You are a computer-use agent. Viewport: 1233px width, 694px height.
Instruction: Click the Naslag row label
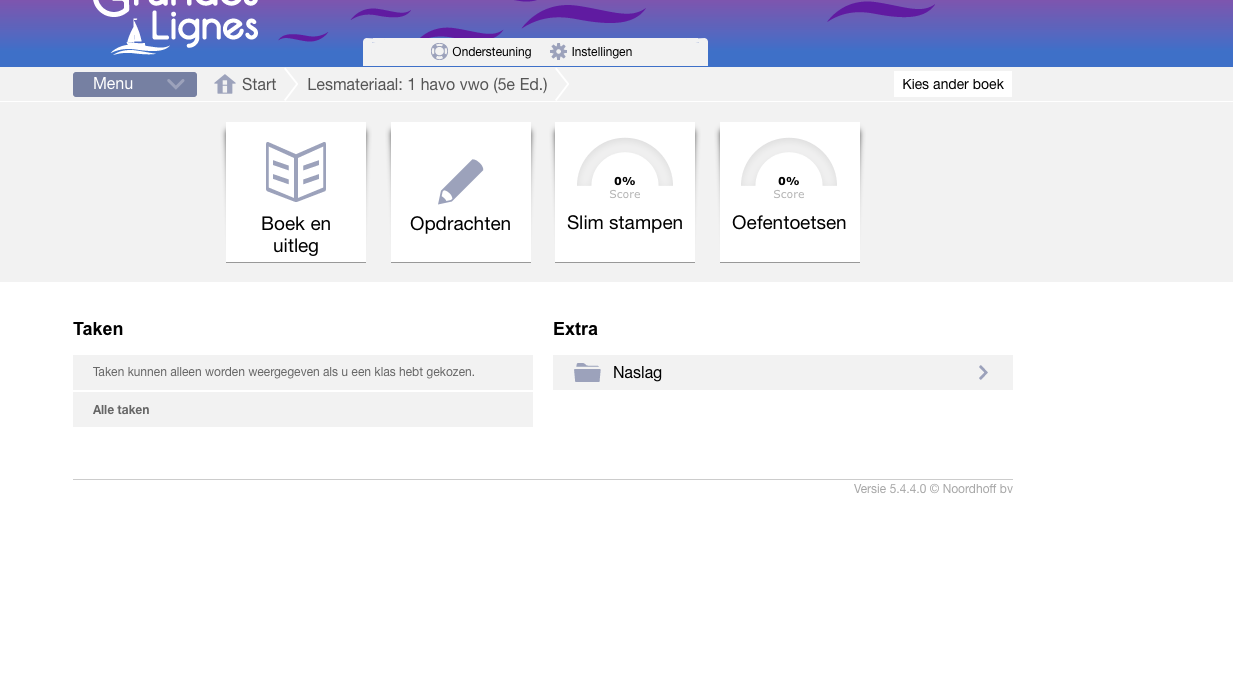tap(637, 373)
